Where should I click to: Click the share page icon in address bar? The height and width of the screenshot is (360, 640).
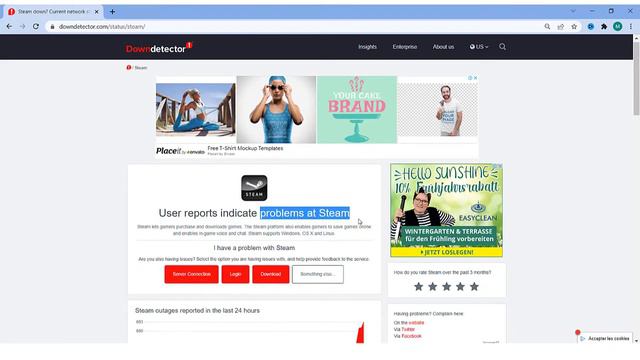coord(561,27)
